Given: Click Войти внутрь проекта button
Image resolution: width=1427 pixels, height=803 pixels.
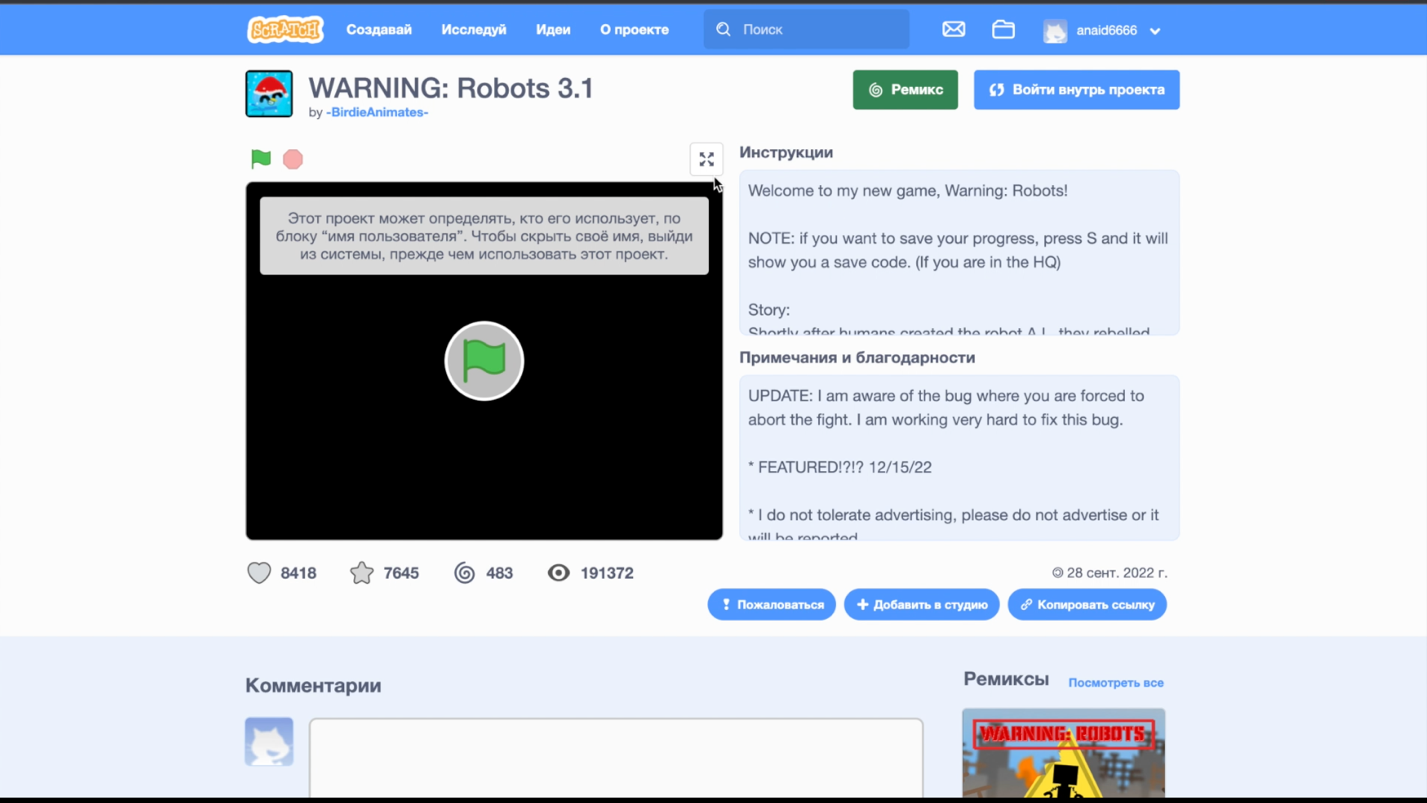Looking at the screenshot, I should [x=1076, y=90].
